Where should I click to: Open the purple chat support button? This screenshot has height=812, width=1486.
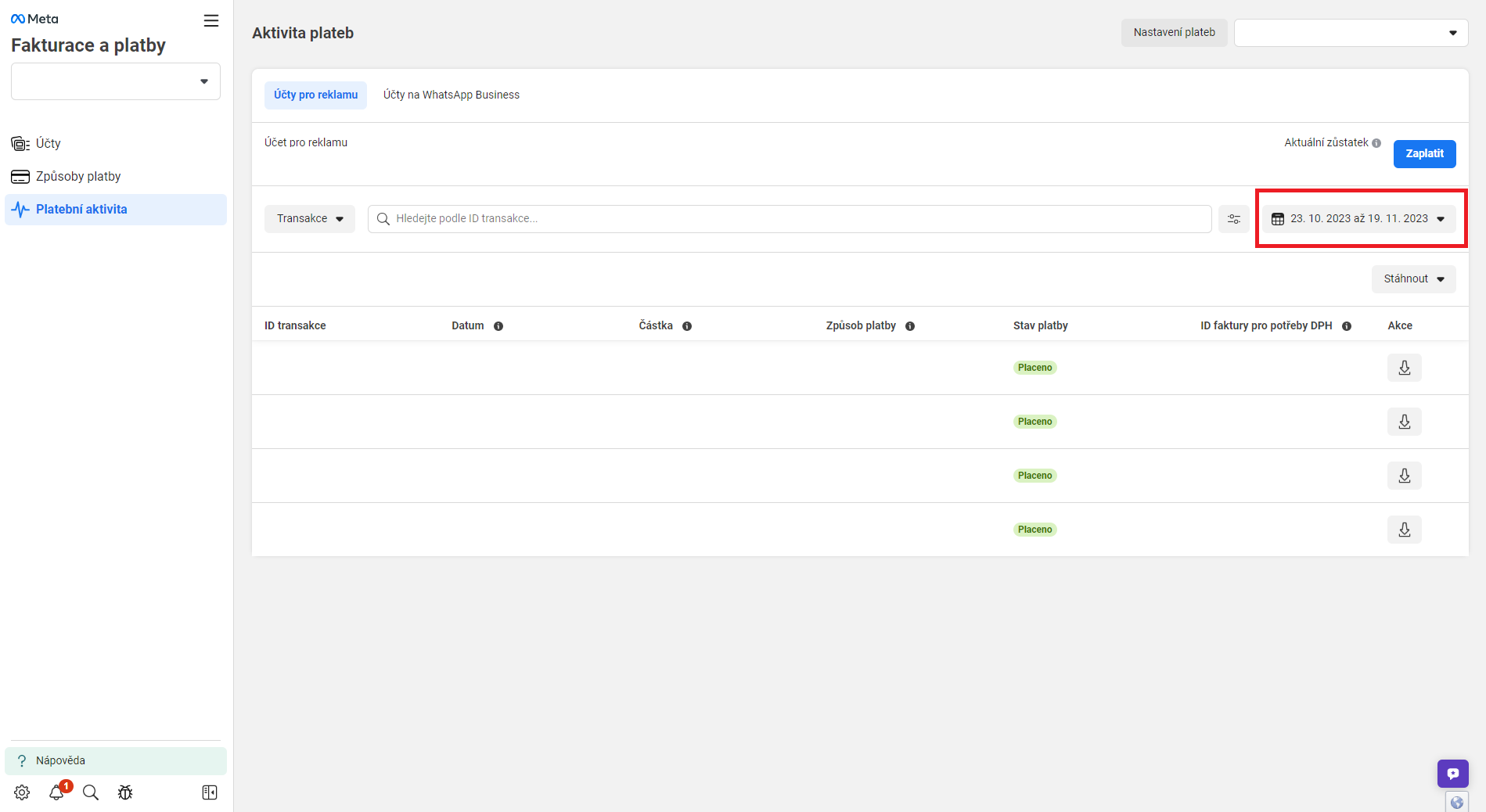click(x=1452, y=774)
